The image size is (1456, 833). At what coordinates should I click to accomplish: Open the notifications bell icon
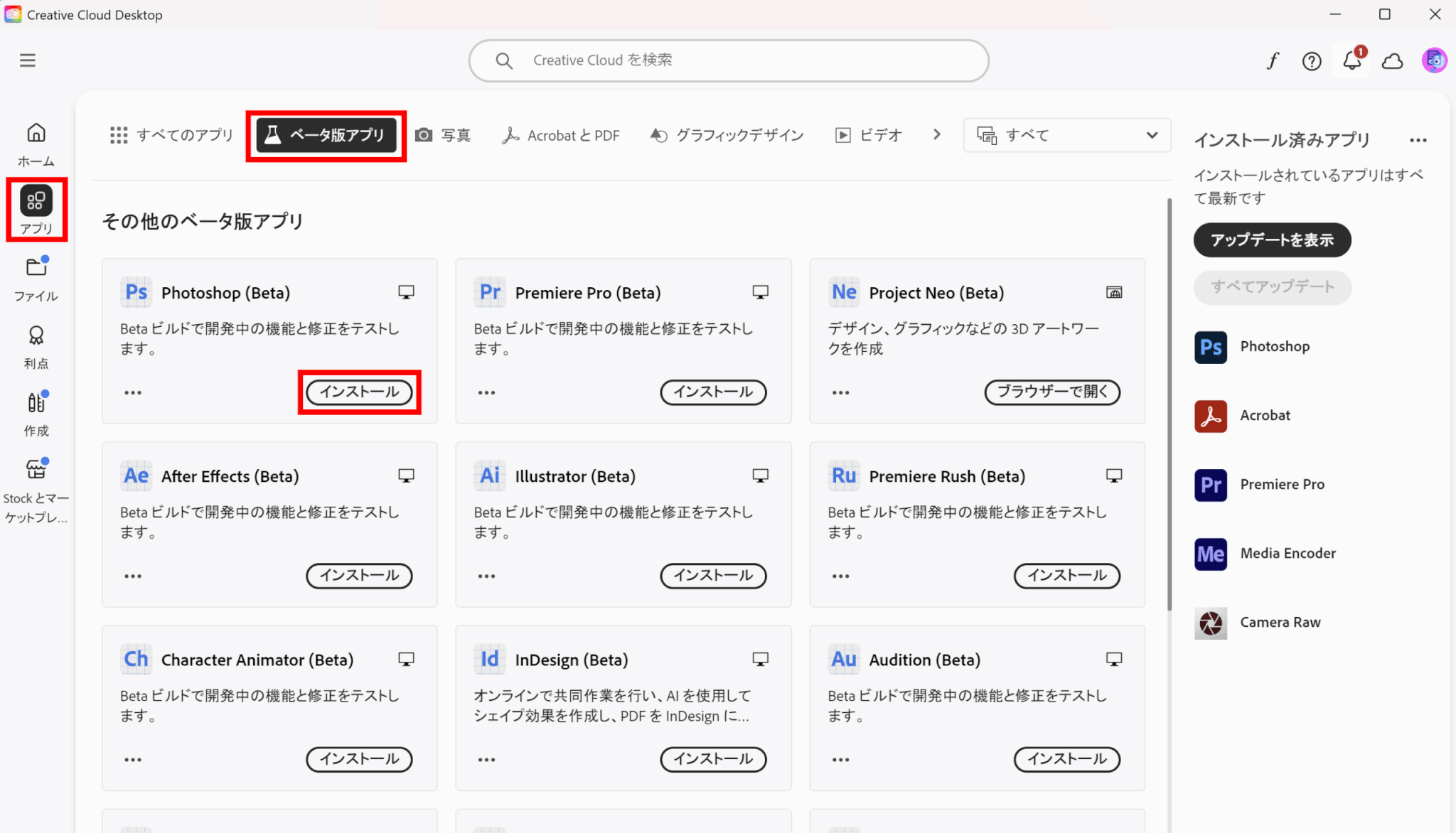click(x=1351, y=61)
